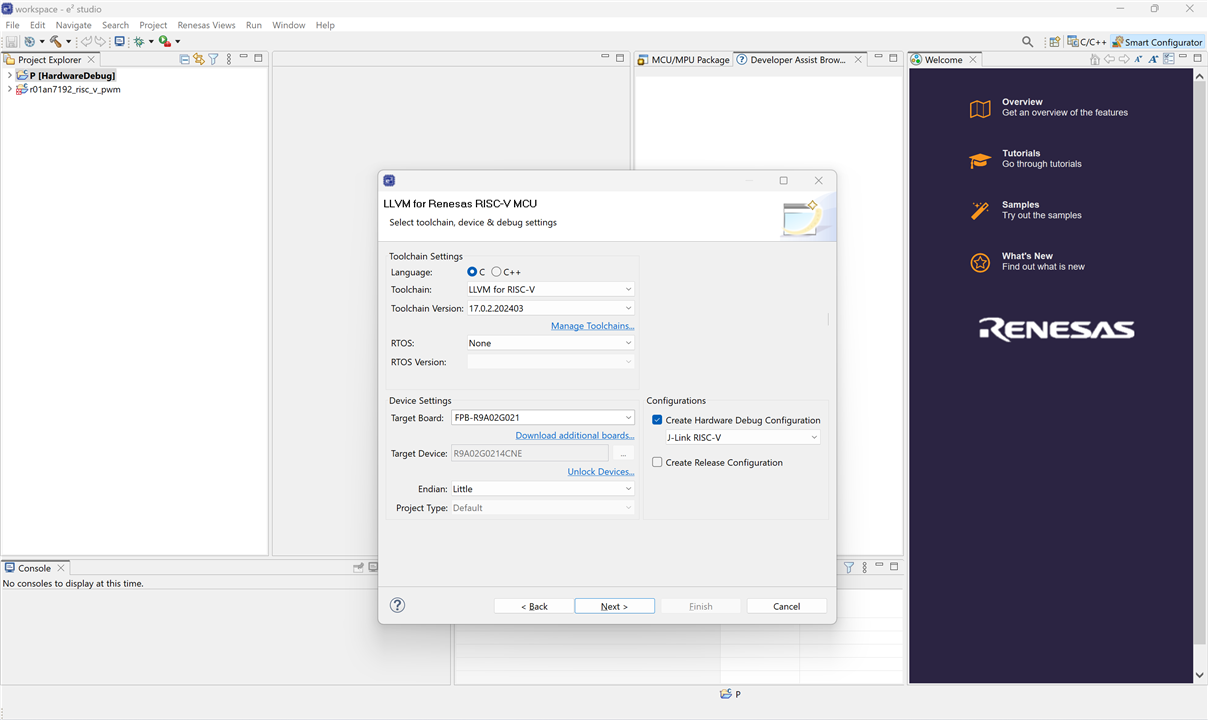Switch to the MCU/MPU Package tab
This screenshot has width=1208, height=720.
(x=684, y=60)
